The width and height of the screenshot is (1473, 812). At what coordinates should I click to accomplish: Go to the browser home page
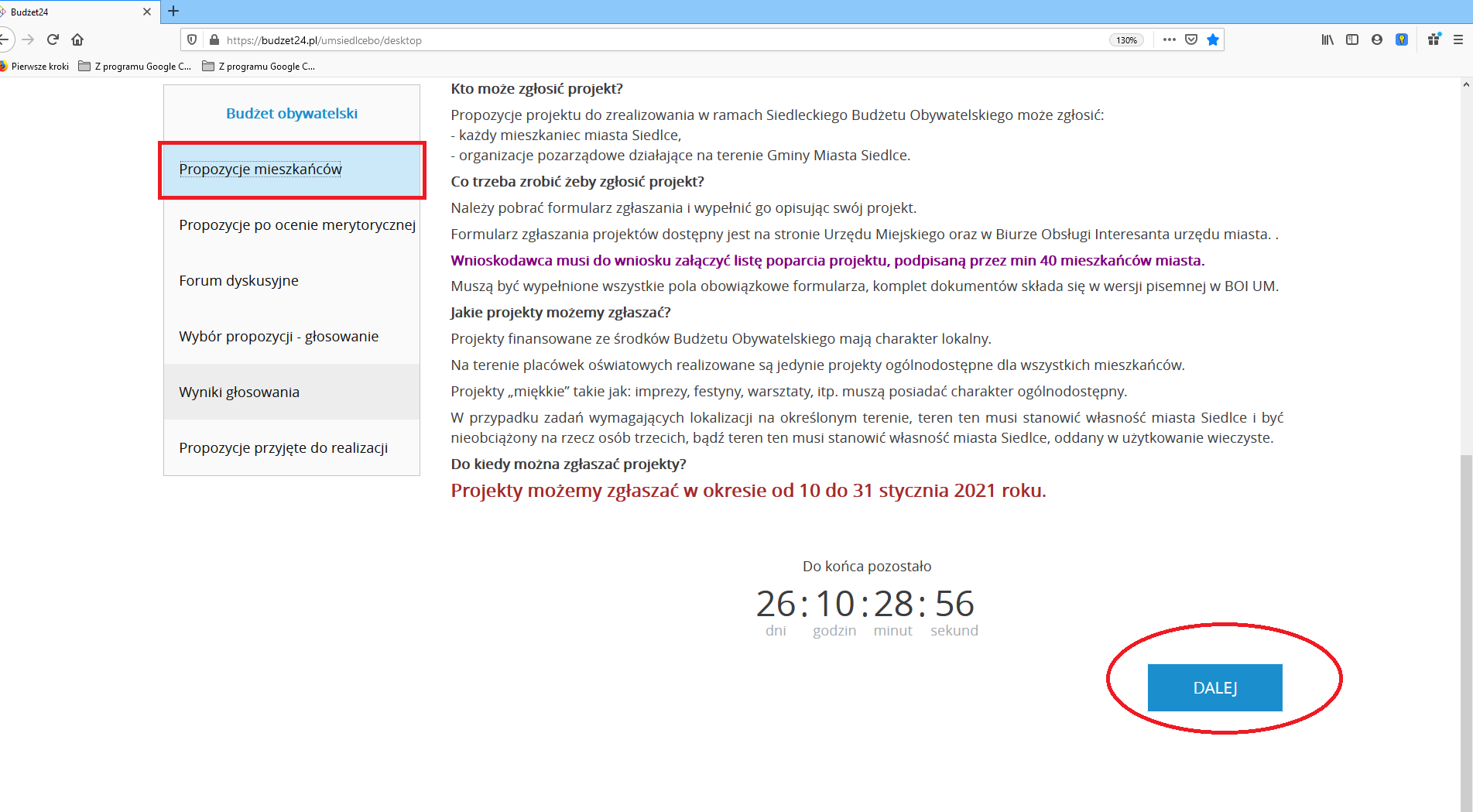click(x=77, y=39)
